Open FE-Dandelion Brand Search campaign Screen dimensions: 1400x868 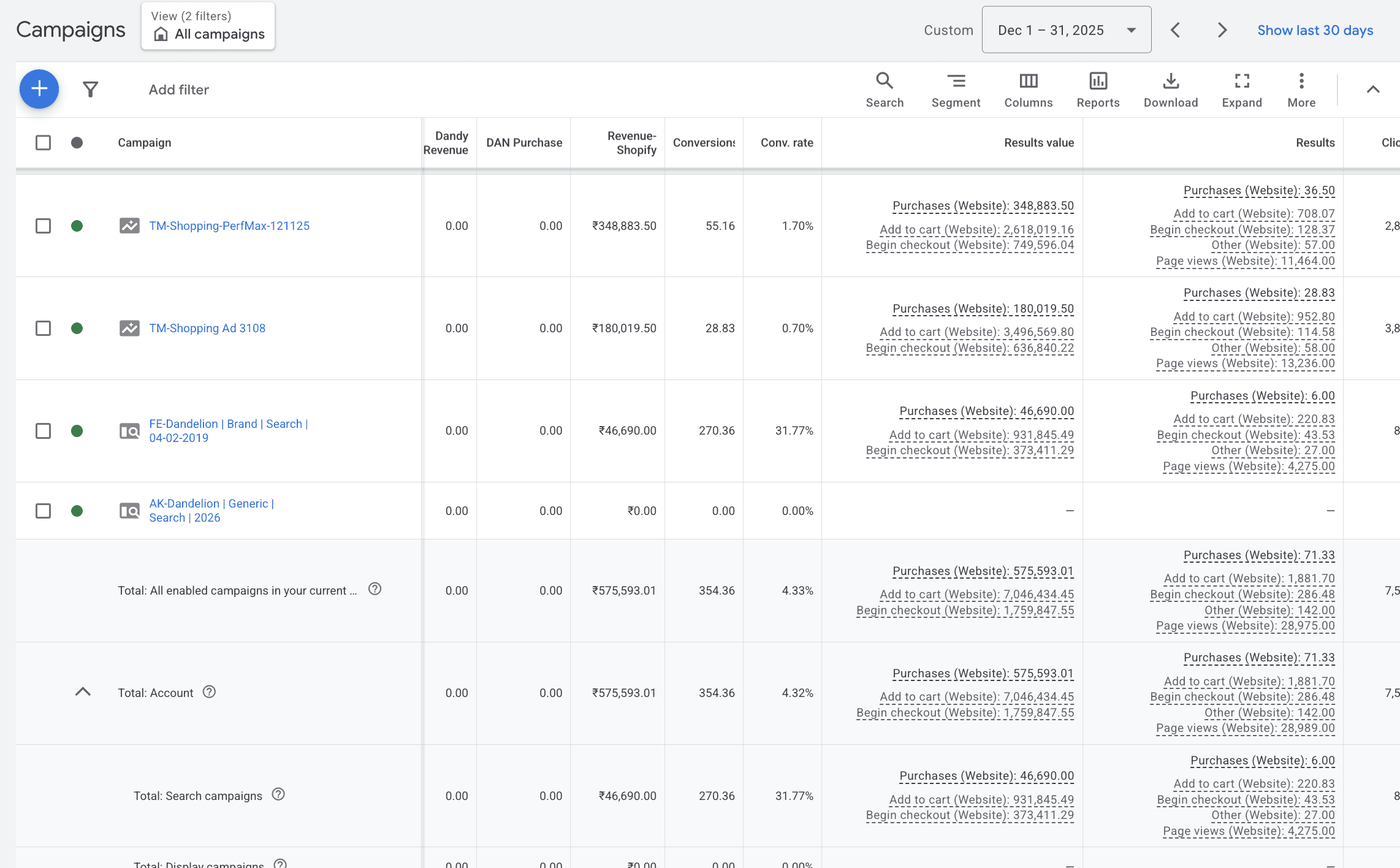coord(228,431)
